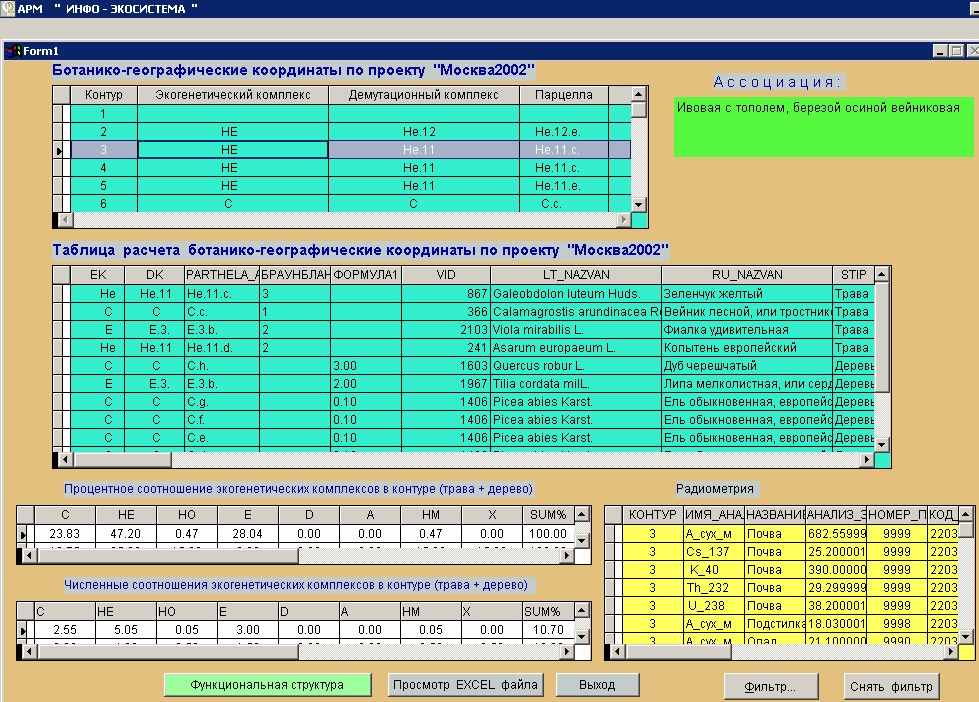This screenshot has width=979, height=702.
Task: Click АРМ application icon in title bar
Action: (7, 8)
